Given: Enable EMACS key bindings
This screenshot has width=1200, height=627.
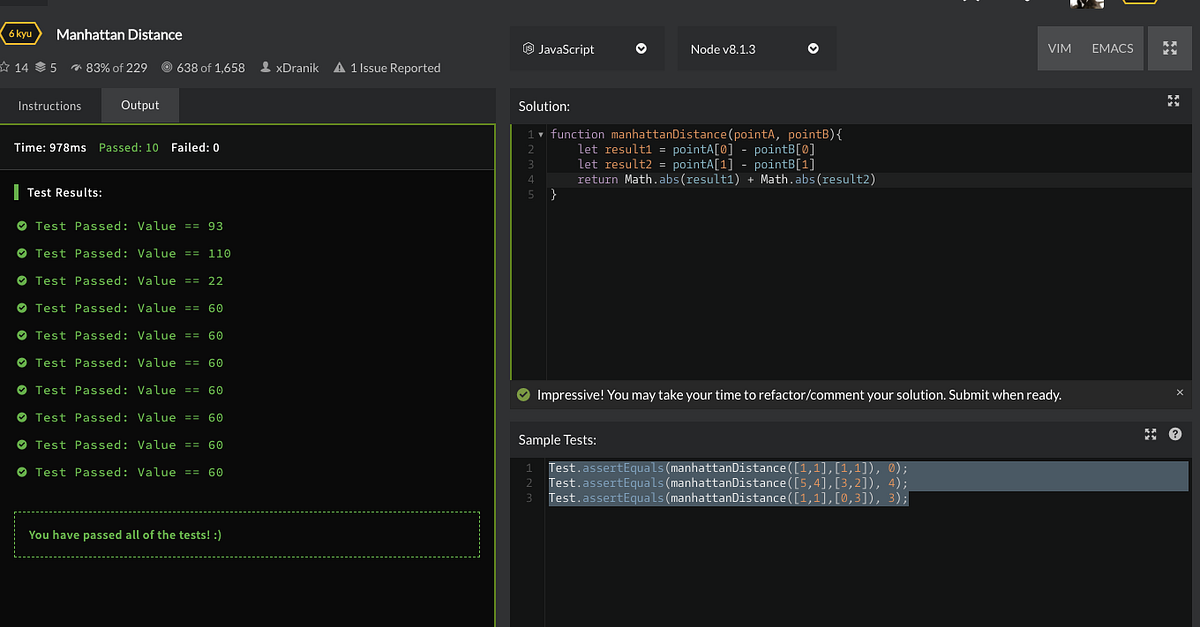Looking at the screenshot, I should click(x=1112, y=48).
